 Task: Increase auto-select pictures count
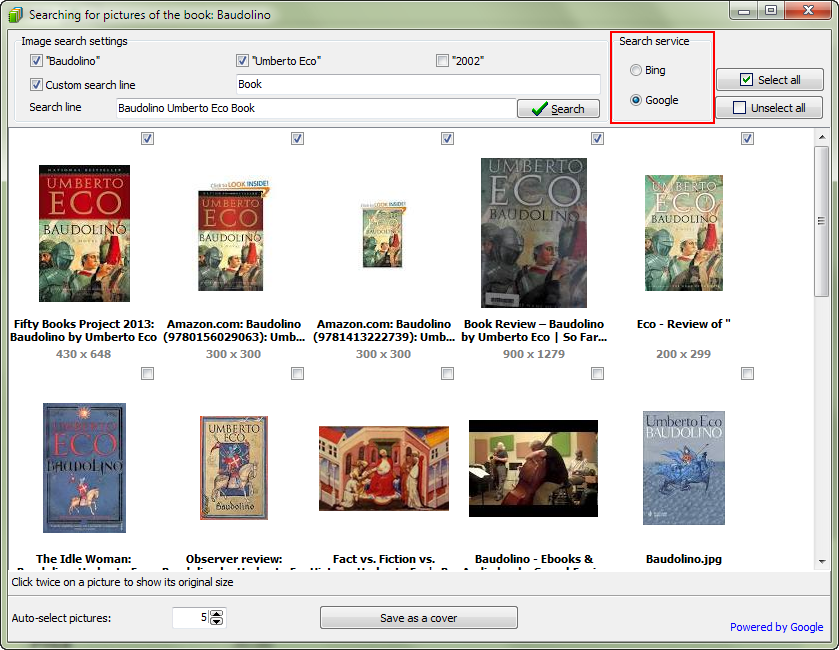(x=217, y=614)
